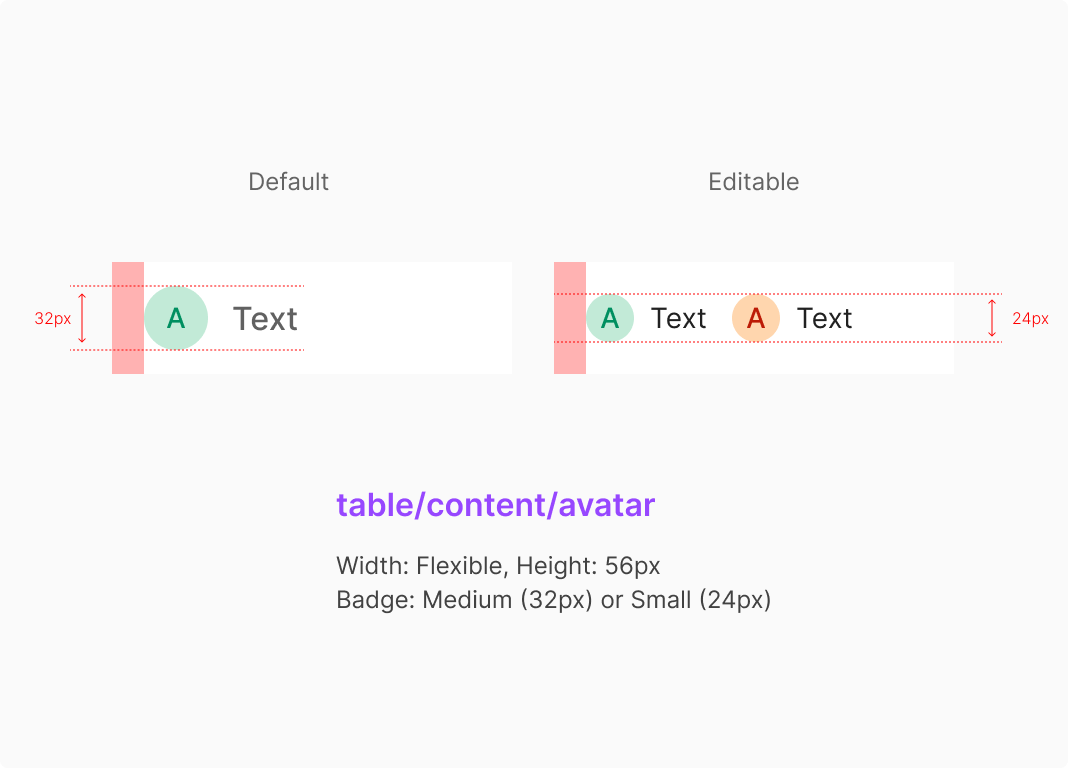The width and height of the screenshot is (1068, 768).
Task: Click "Text" beside the orange avatar
Action: pyautogui.click(x=824, y=318)
